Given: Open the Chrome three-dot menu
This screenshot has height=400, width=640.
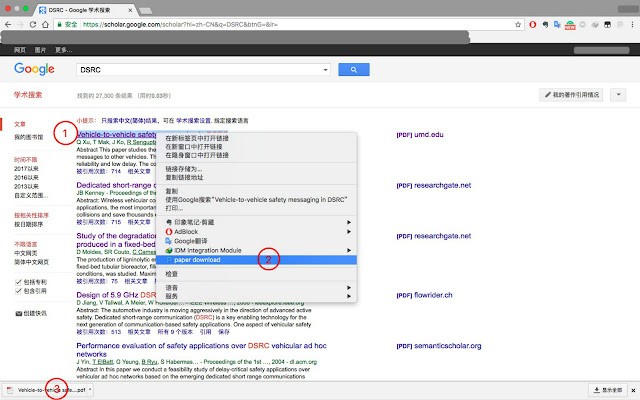Looking at the screenshot, I should (633, 24).
